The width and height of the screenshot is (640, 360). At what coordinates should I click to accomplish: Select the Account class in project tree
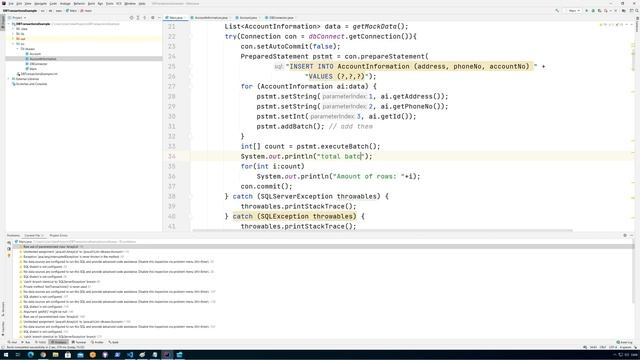click(33, 54)
